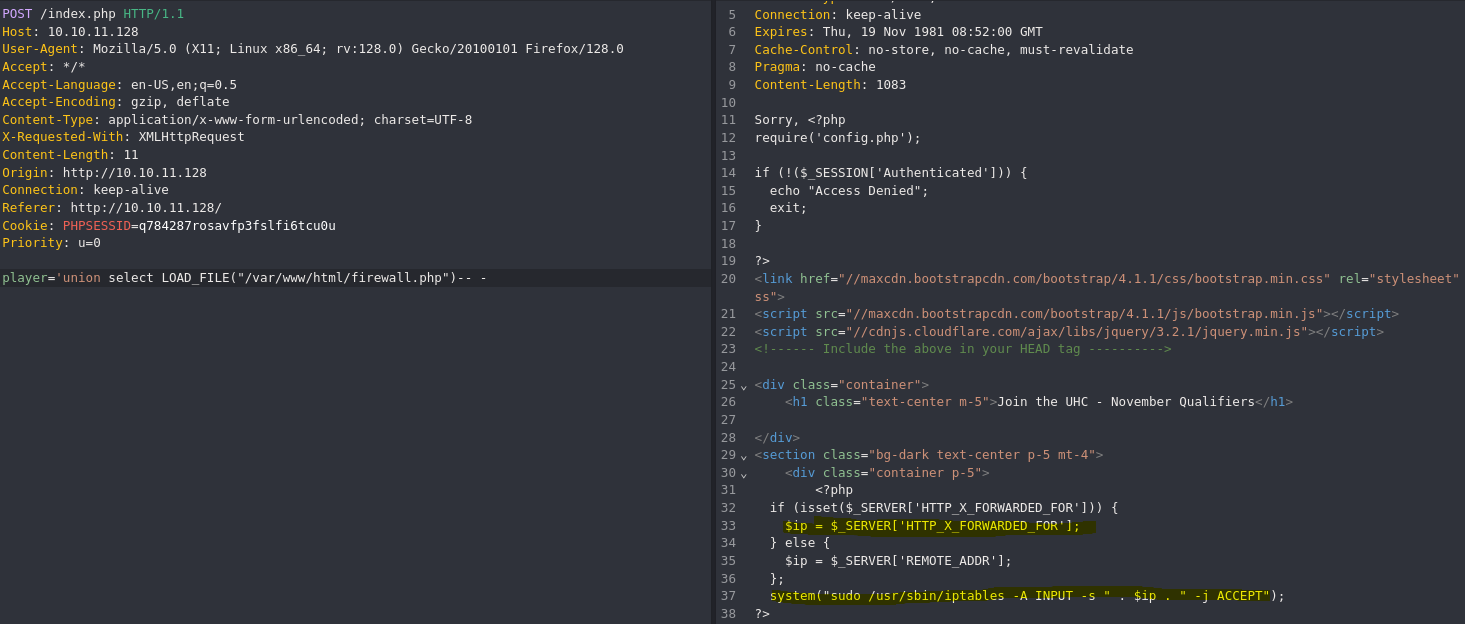
Task: Click the Cache-Control: no-store response header
Action: (944, 50)
